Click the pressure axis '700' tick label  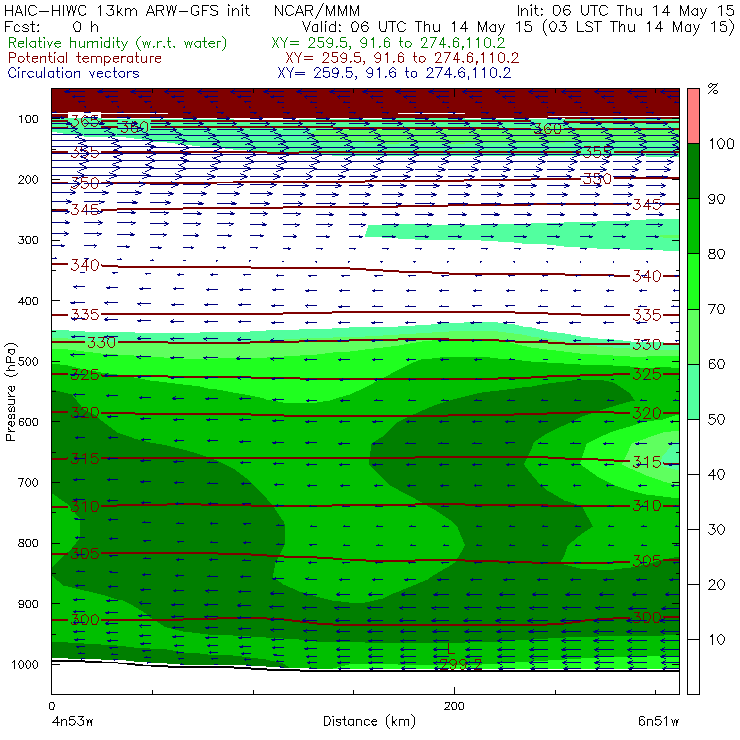coord(28,482)
